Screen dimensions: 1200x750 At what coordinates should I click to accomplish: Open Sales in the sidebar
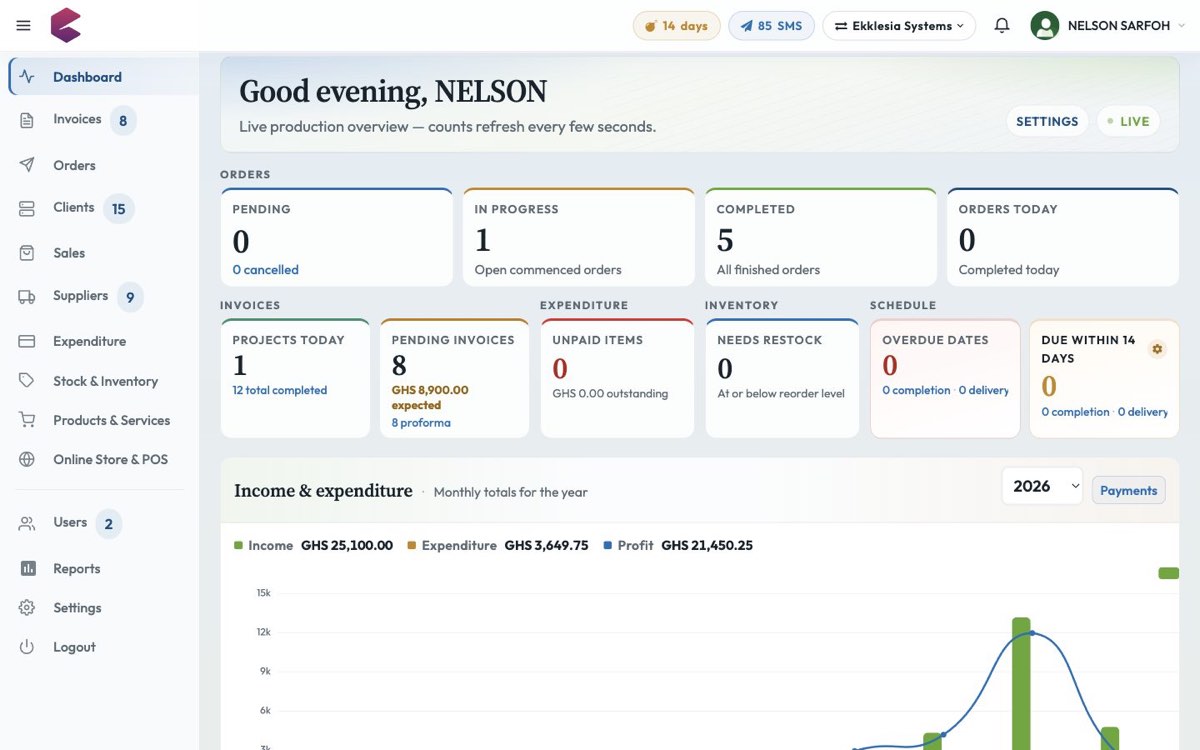click(104, 253)
